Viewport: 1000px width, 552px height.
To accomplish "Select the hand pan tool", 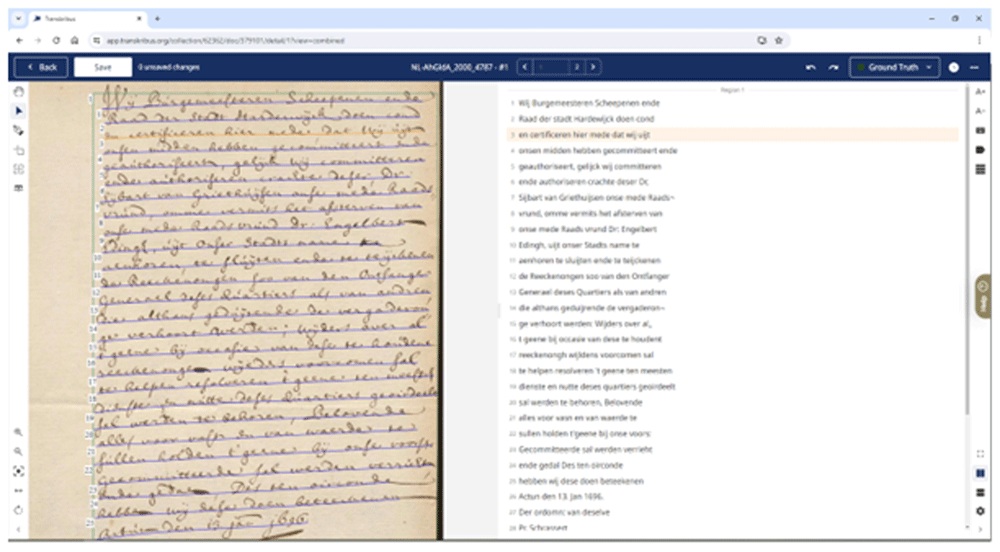I will pyautogui.click(x=19, y=91).
